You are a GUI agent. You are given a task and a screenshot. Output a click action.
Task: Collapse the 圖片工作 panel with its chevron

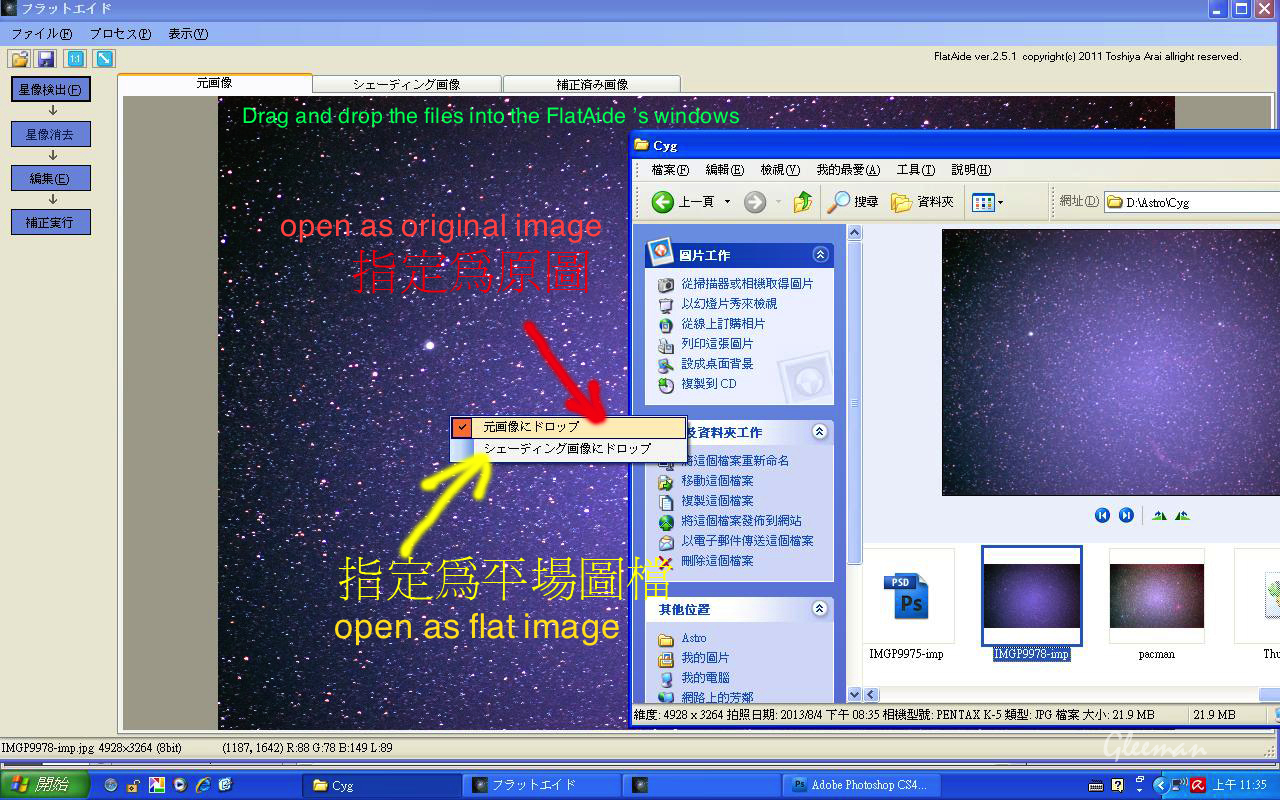820,255
